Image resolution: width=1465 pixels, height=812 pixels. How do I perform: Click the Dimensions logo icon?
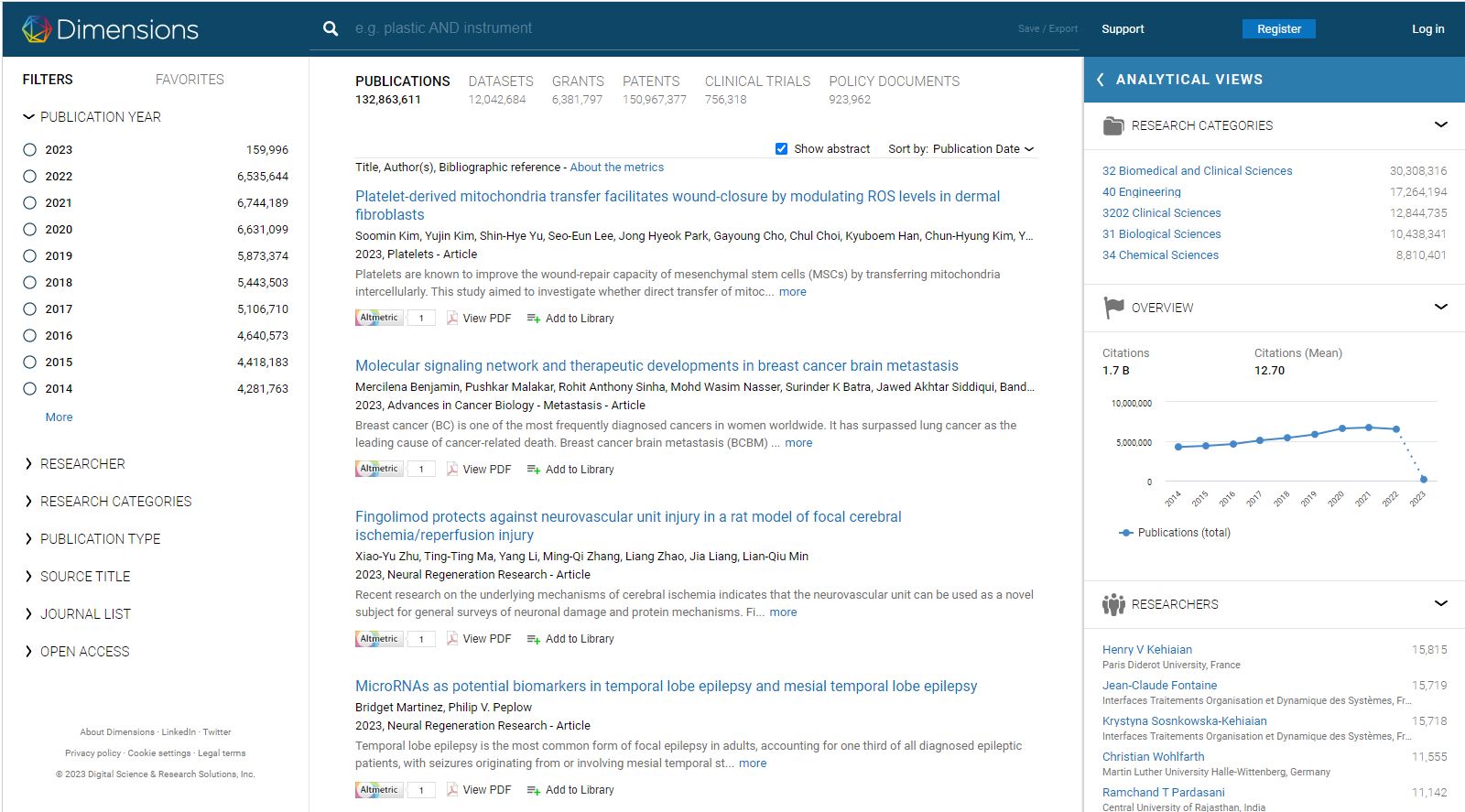pos(37,29)
